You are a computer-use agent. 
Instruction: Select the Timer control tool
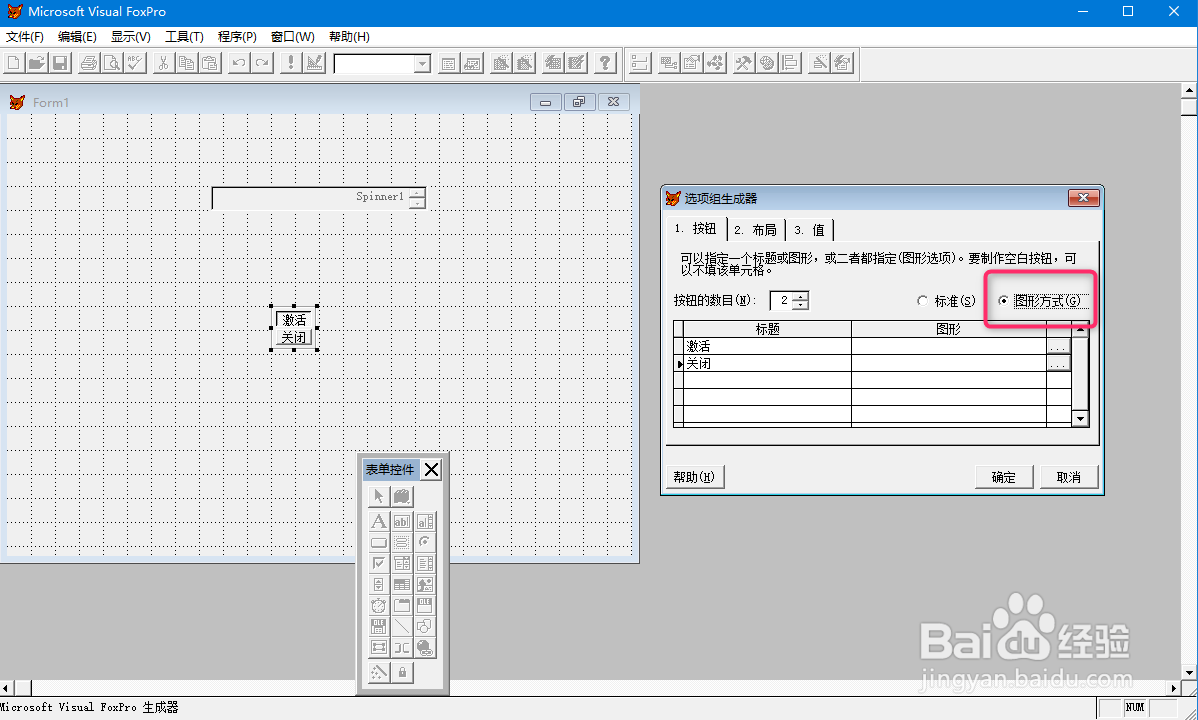[378, 606]
